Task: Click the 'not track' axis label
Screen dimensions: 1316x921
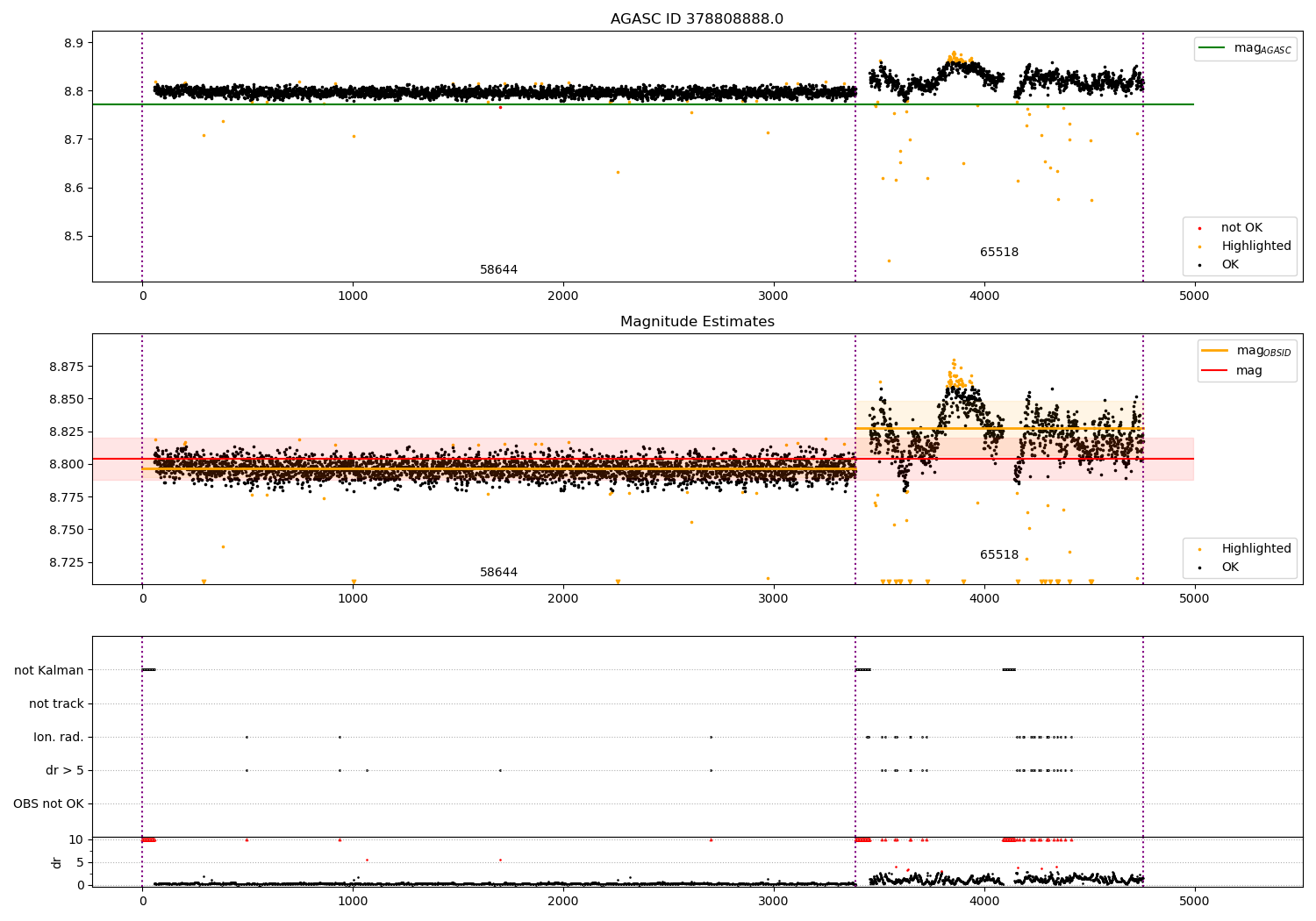Action: coord(56,704)
